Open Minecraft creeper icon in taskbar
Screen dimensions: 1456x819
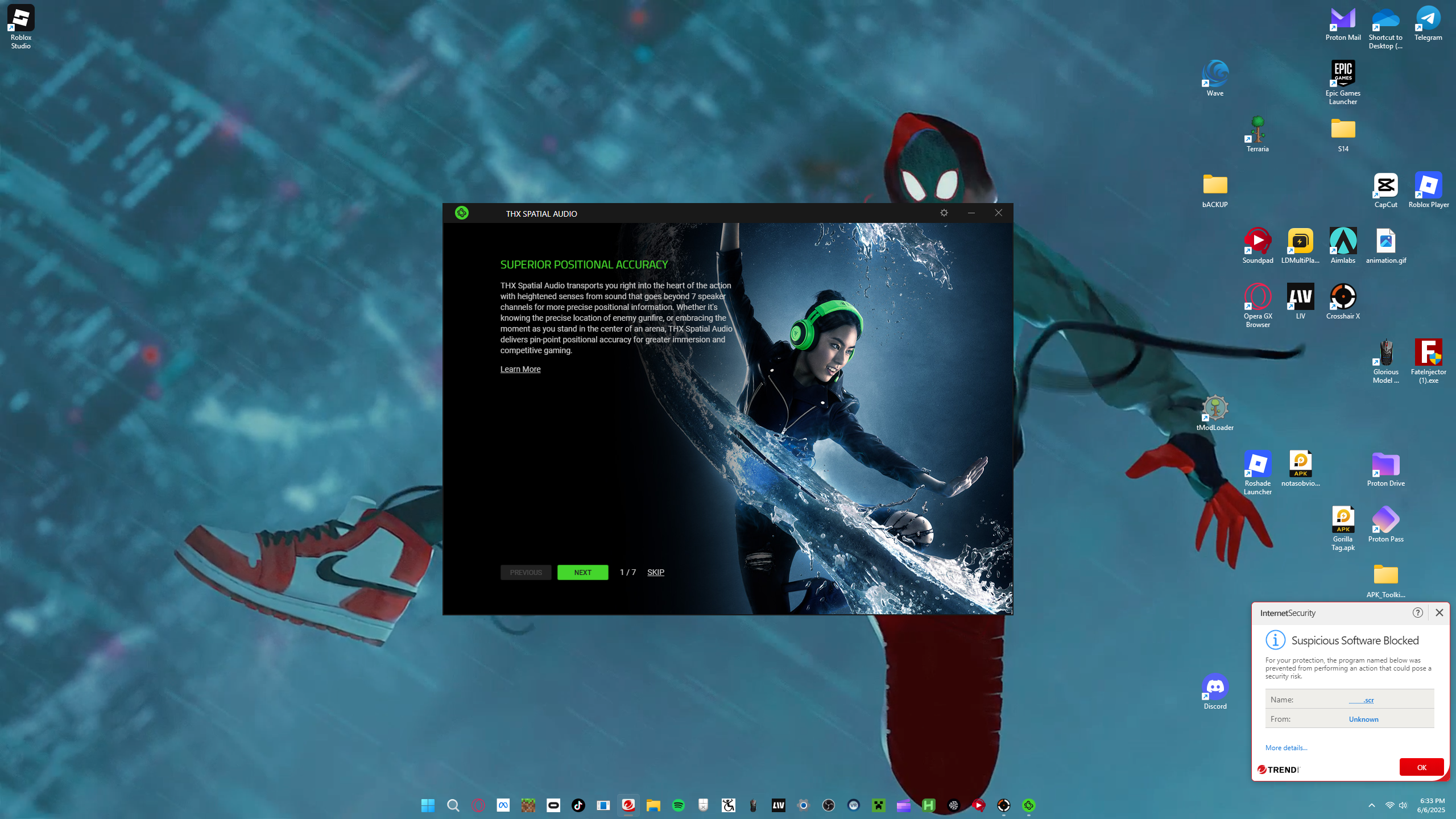[878, 805]
